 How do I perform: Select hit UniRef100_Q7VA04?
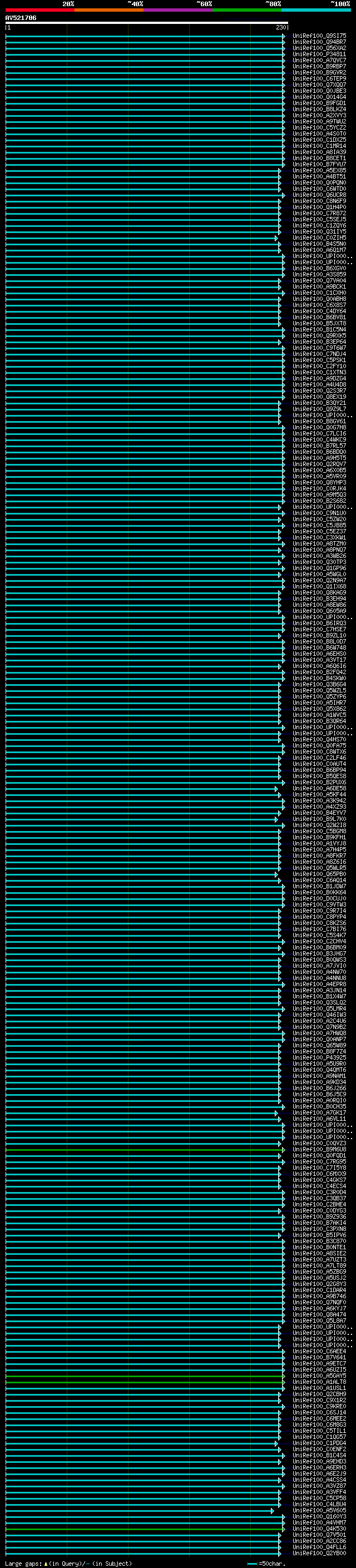[x=319, y=280]
